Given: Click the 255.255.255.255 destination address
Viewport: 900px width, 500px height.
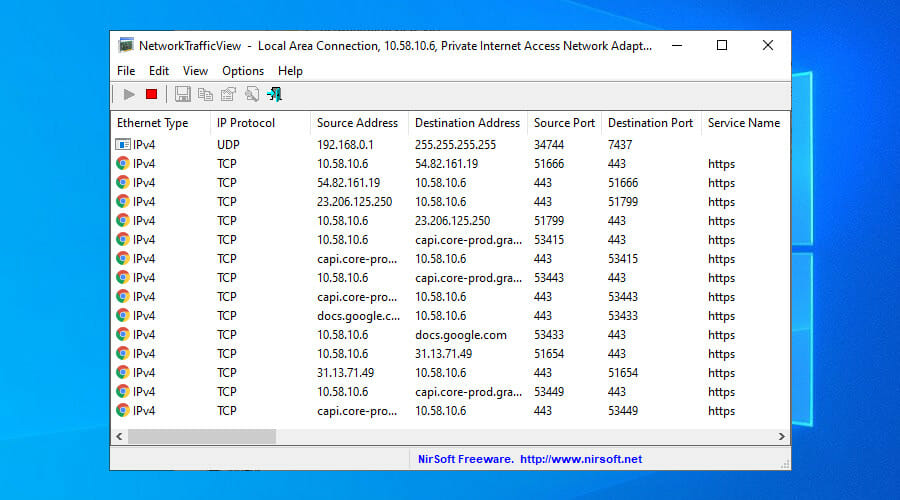Looking at the screenshot, I should point(455,145).
